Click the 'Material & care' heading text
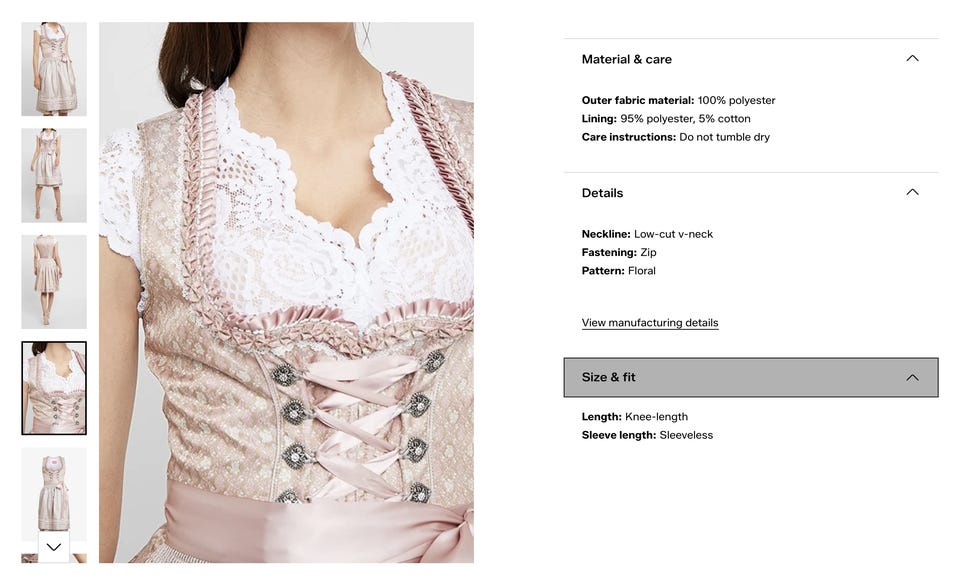960x580 pixels. coord(626,59)
